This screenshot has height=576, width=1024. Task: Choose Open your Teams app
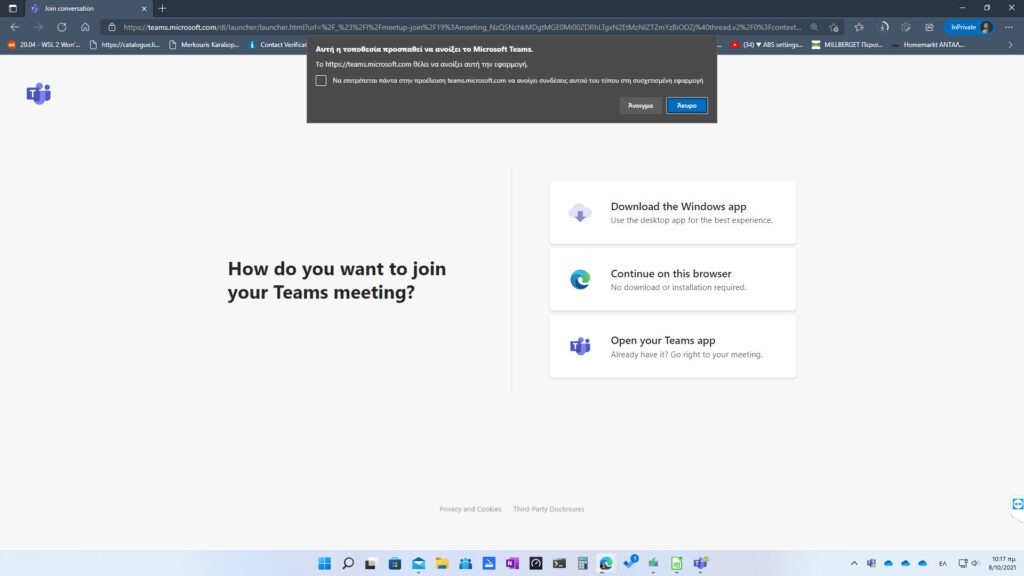pos(673,347)
